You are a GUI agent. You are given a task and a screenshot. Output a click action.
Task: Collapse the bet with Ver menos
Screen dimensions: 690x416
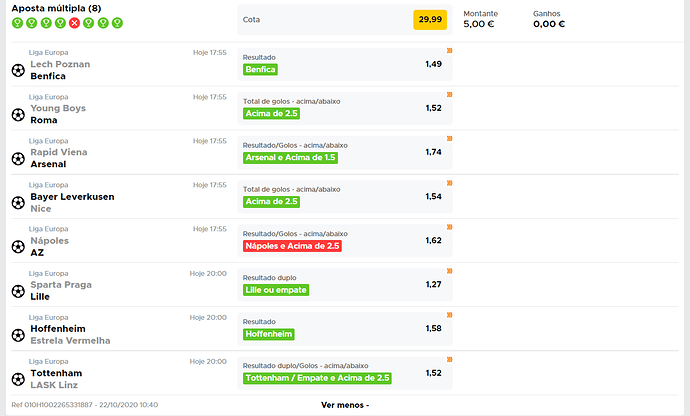(345, 405)
